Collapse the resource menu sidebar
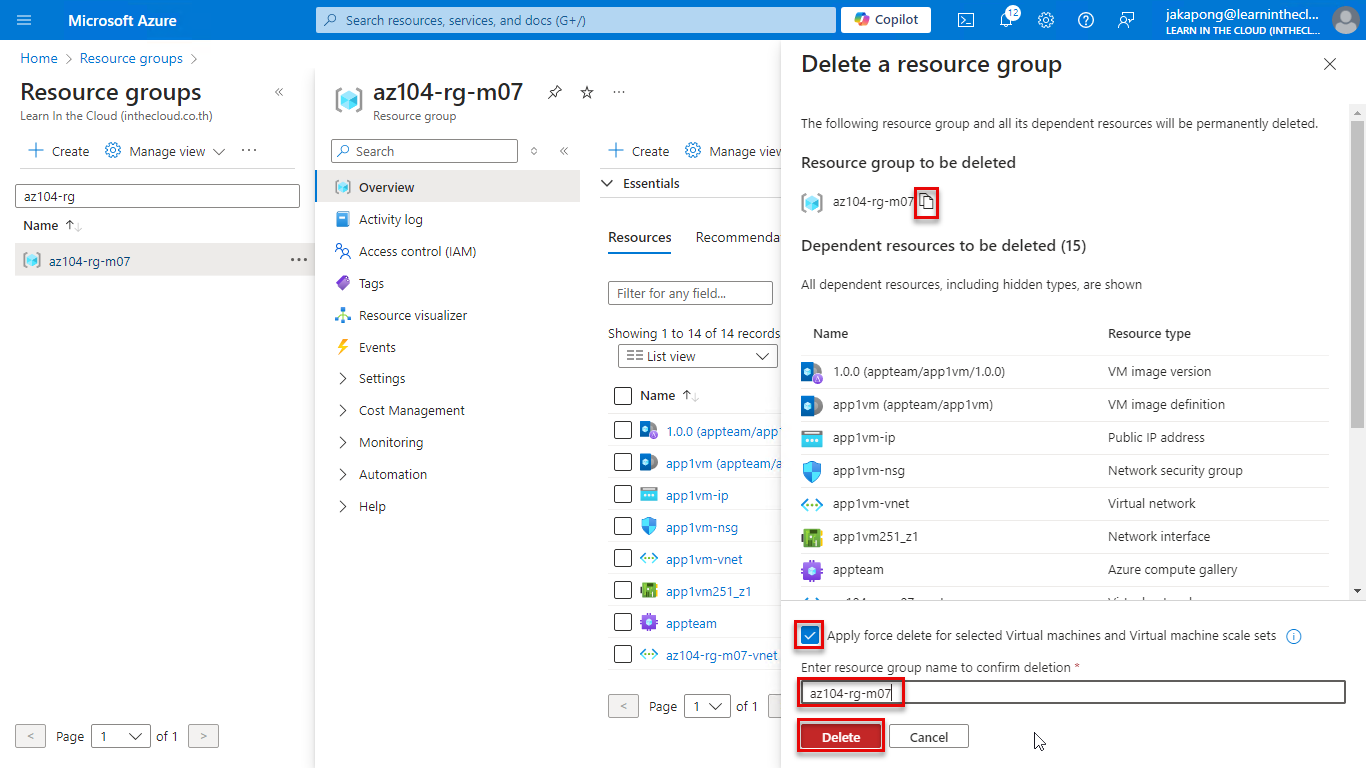 (564, 151)
